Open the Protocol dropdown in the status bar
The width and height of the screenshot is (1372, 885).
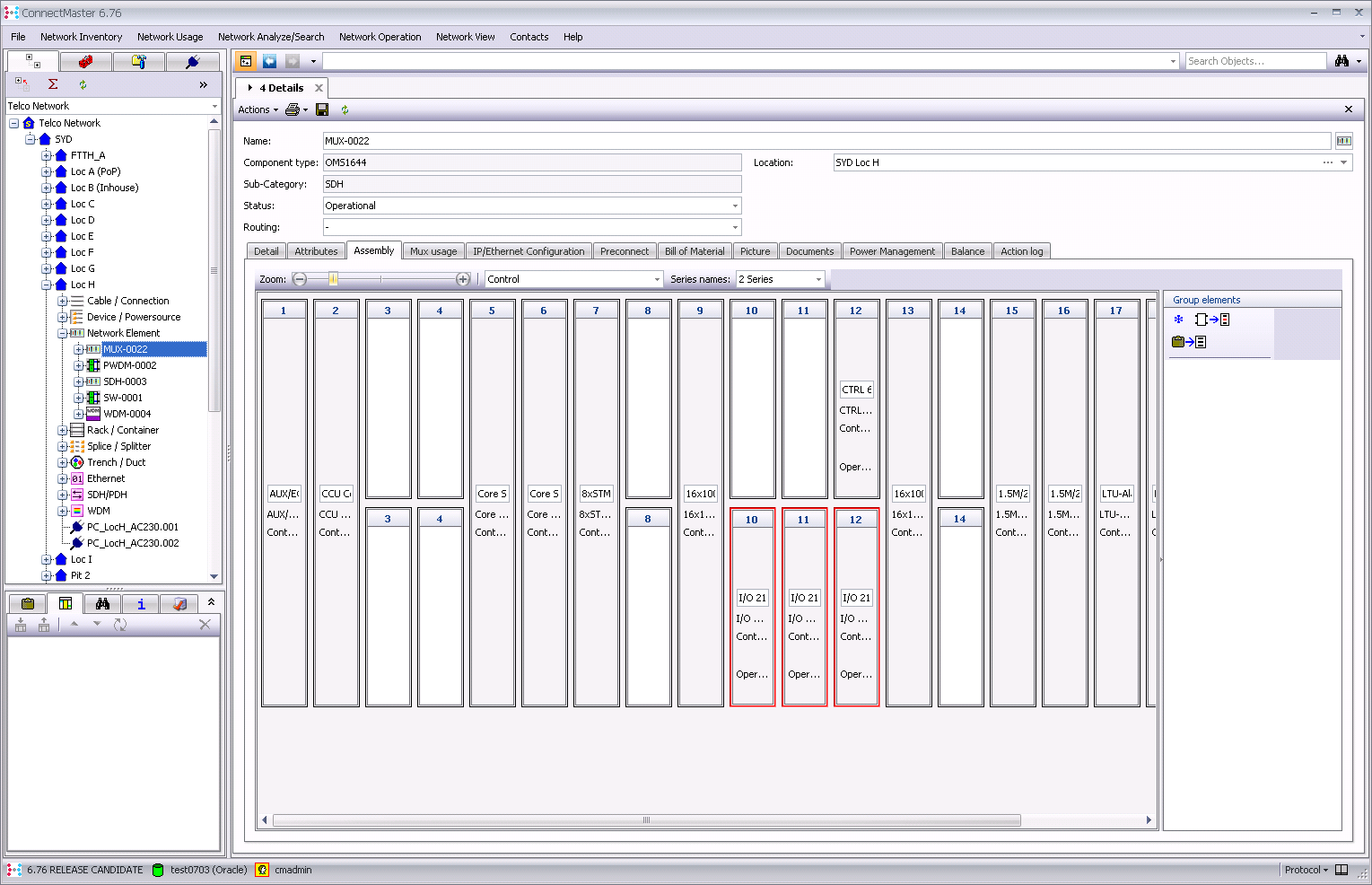pyautogui.click(x=1306, y=870)
